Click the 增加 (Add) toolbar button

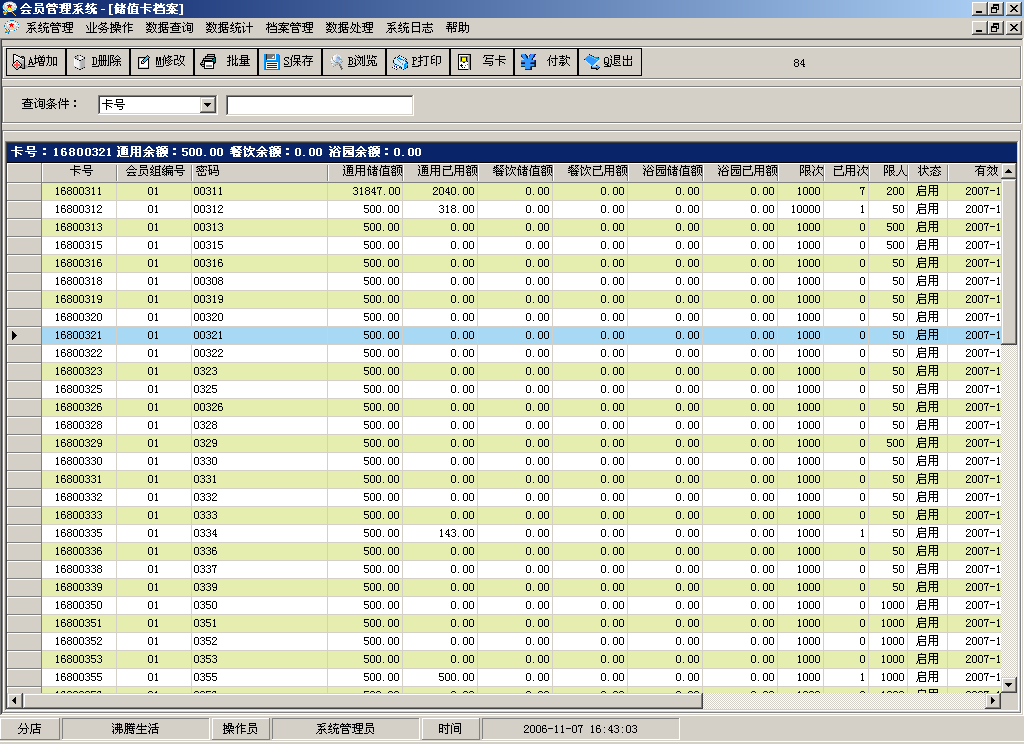pos(35,62)
